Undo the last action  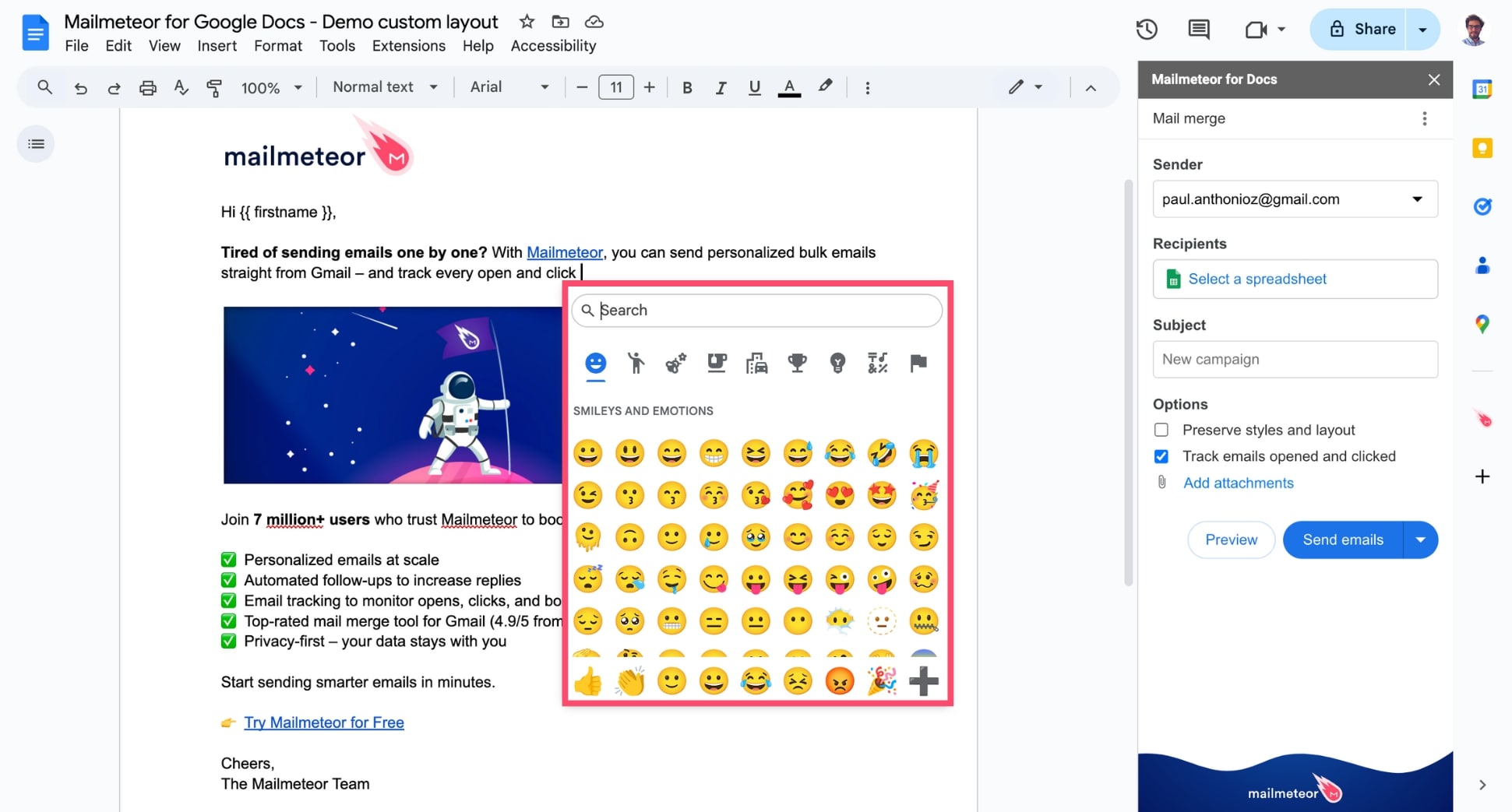click(80, 88)
